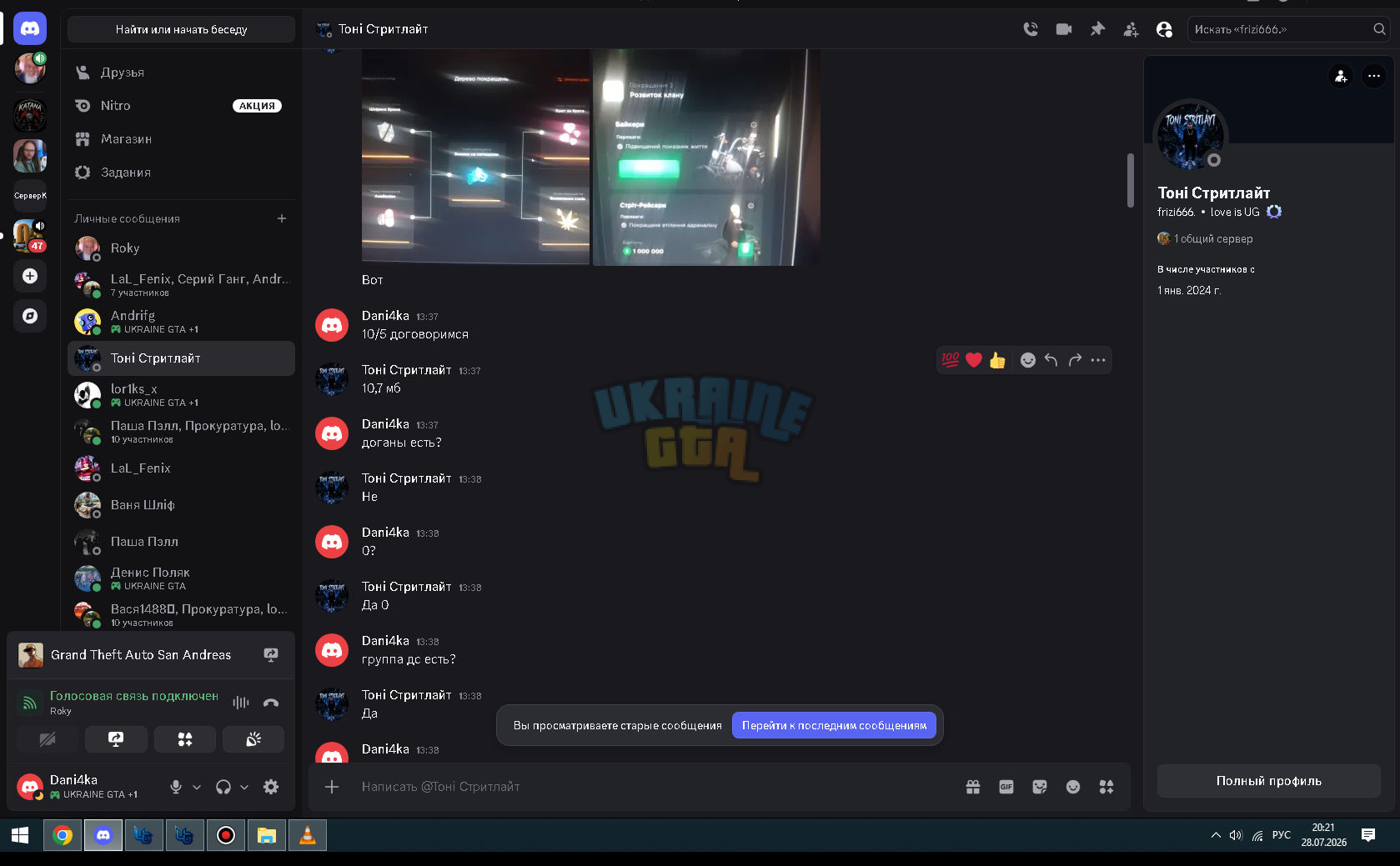Open profile panel more options menu

pos(1374,76)
